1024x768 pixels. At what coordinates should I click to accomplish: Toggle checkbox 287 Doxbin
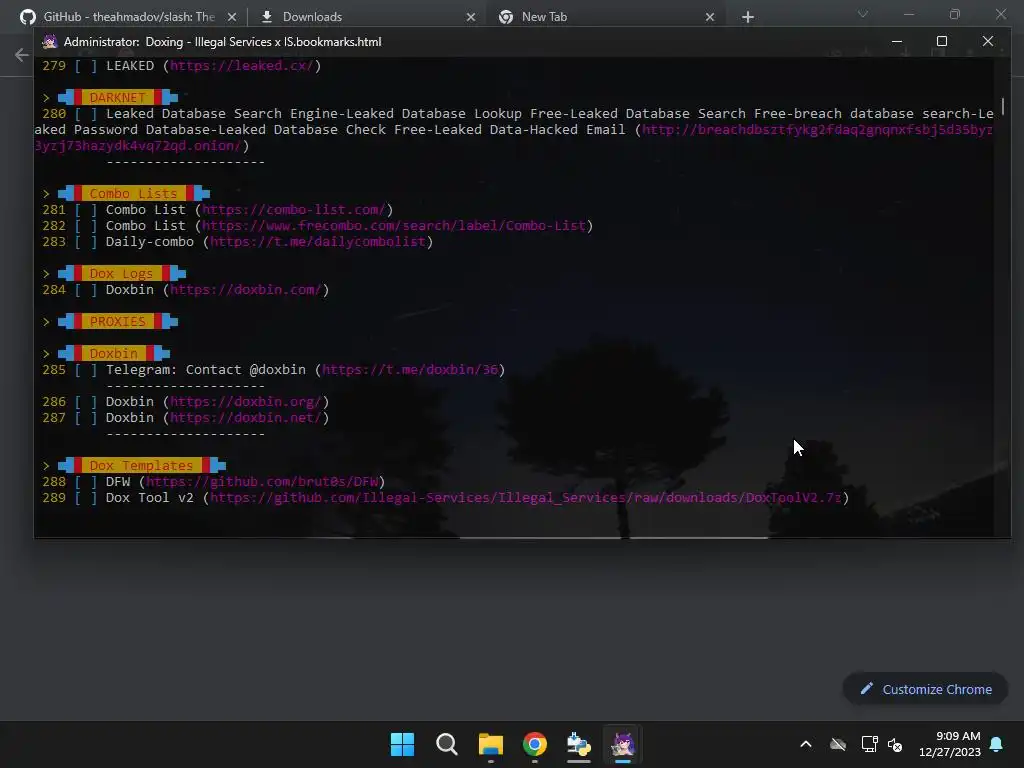click(x=86, y=417)
